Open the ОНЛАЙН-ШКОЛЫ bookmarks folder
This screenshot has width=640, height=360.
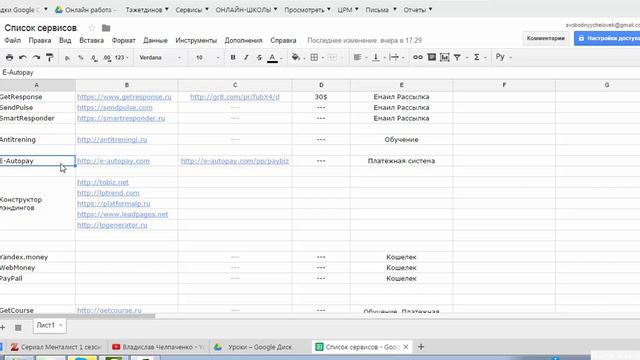246,9
